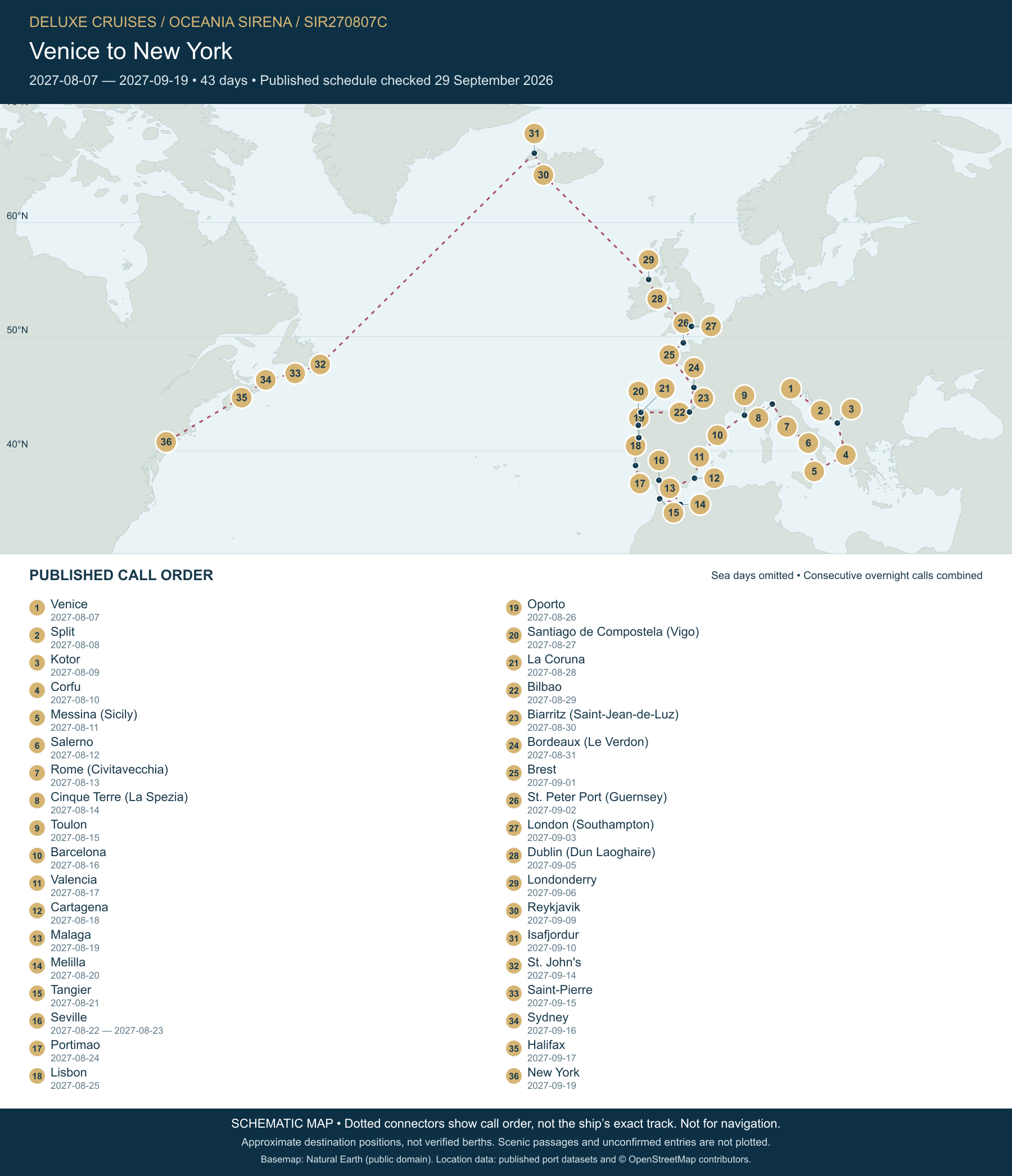The width and height of the screenshot is (1012, 1176).
Task: Select map marker 36 at New York
Action: (166, 442)
